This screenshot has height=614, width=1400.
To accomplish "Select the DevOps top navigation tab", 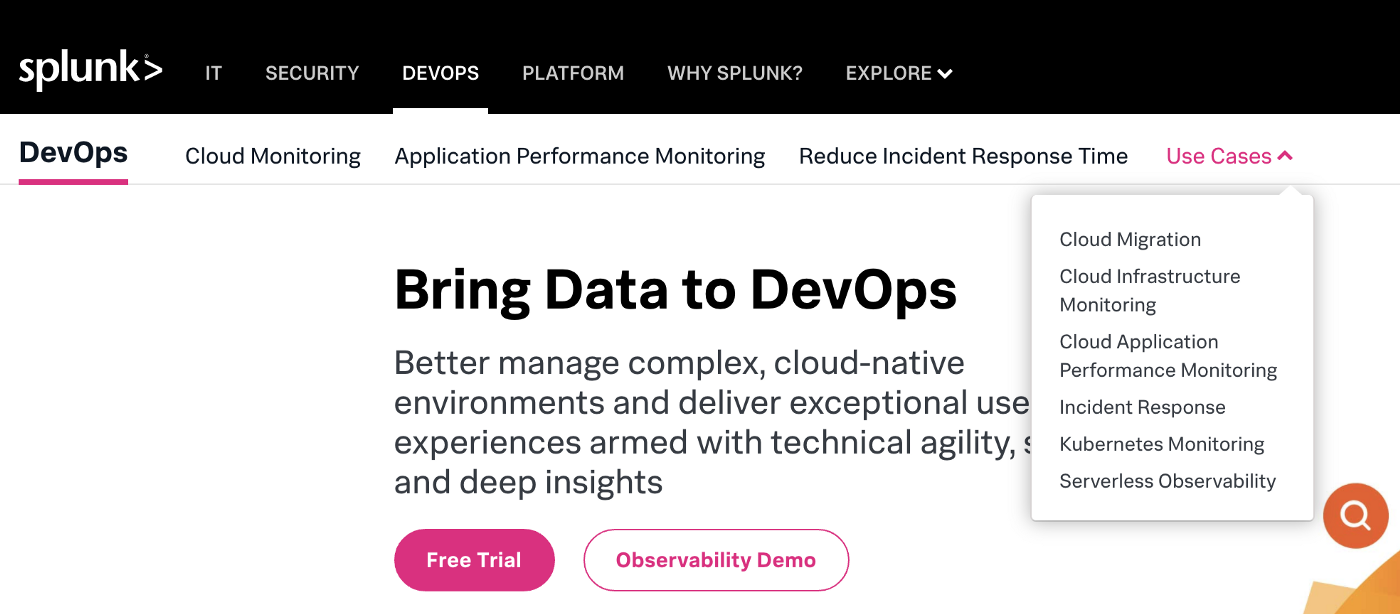I will point(440,73).
